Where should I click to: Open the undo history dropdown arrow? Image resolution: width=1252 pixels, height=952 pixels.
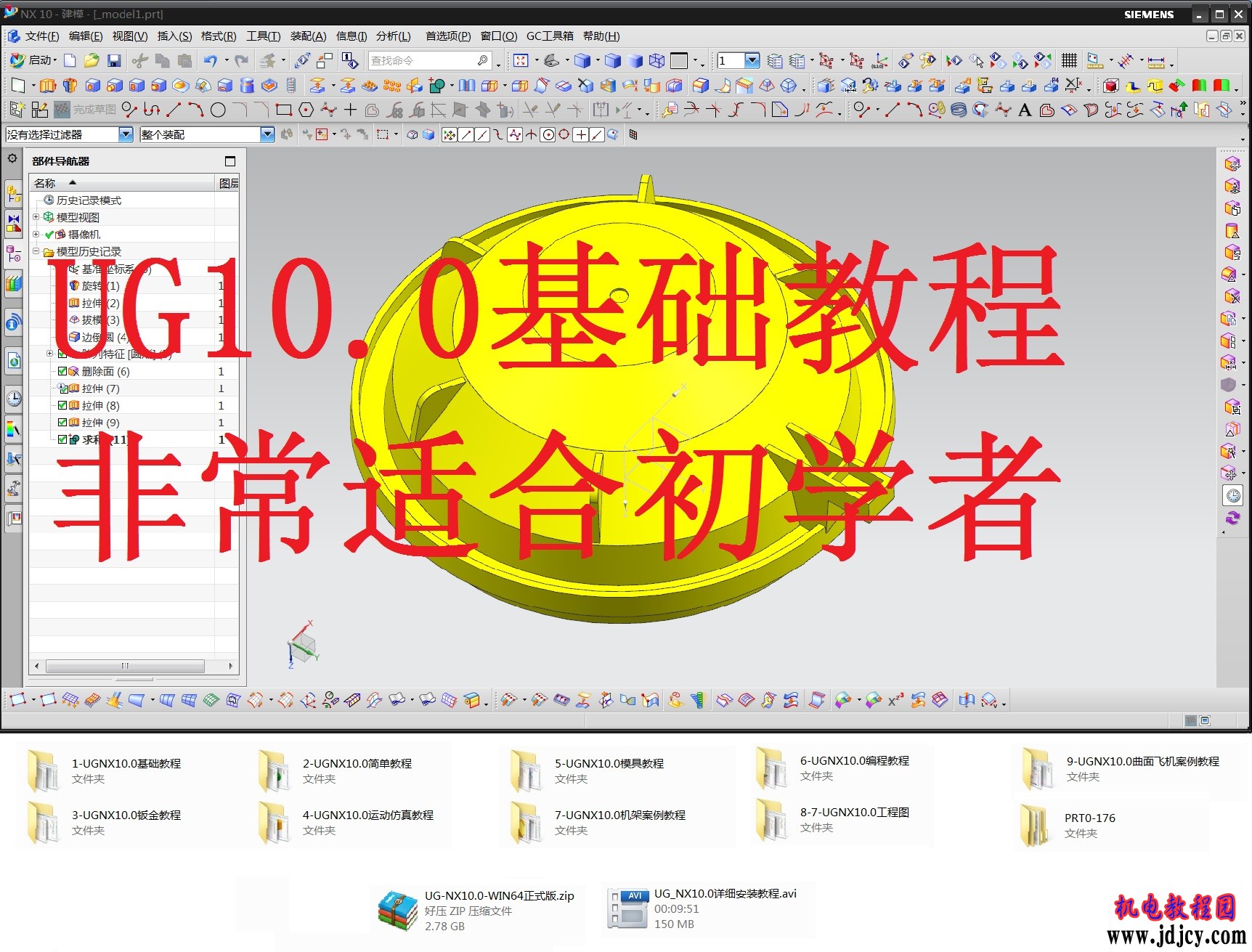click(226, 60)
